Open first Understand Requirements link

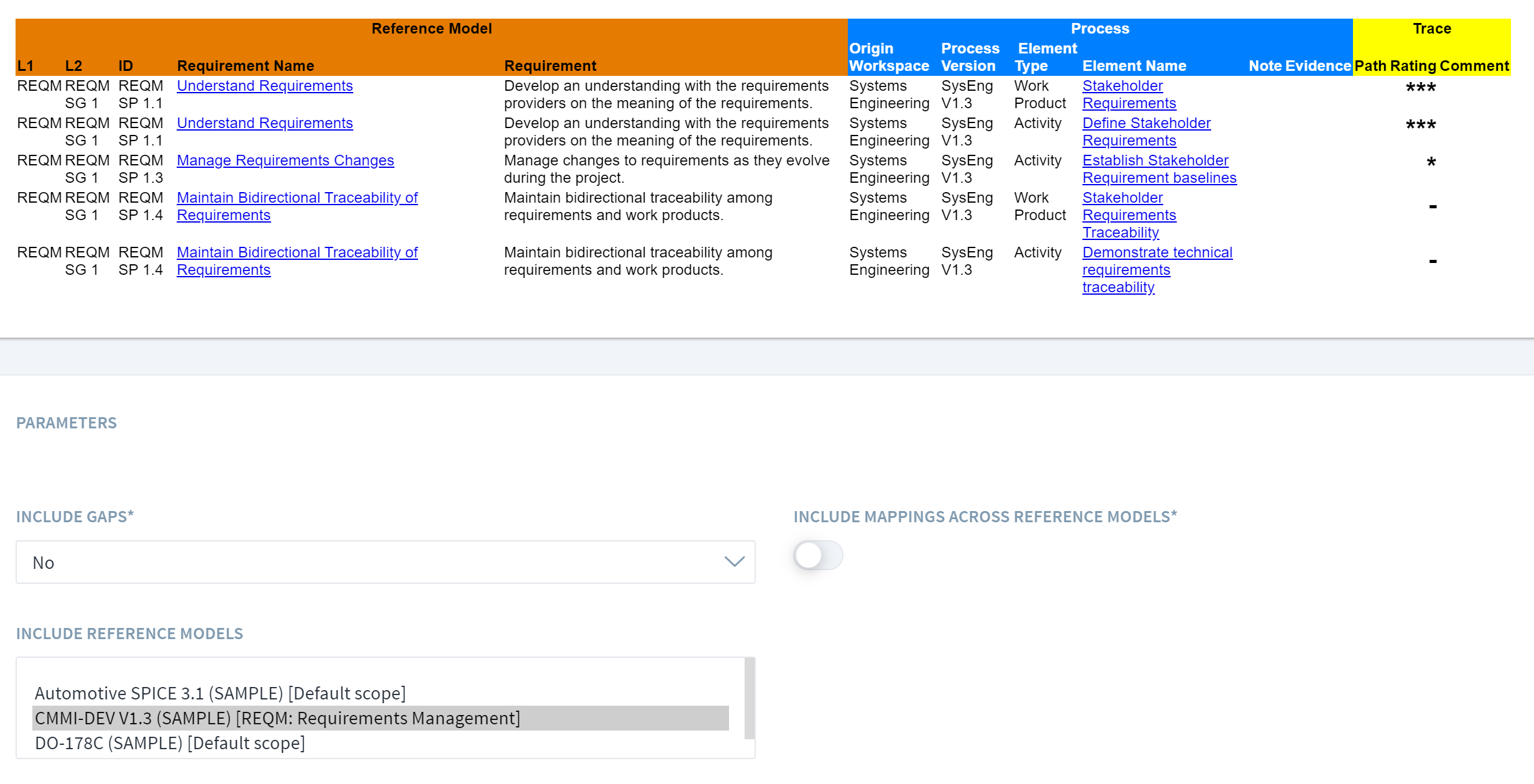click(x=264, y=86)
